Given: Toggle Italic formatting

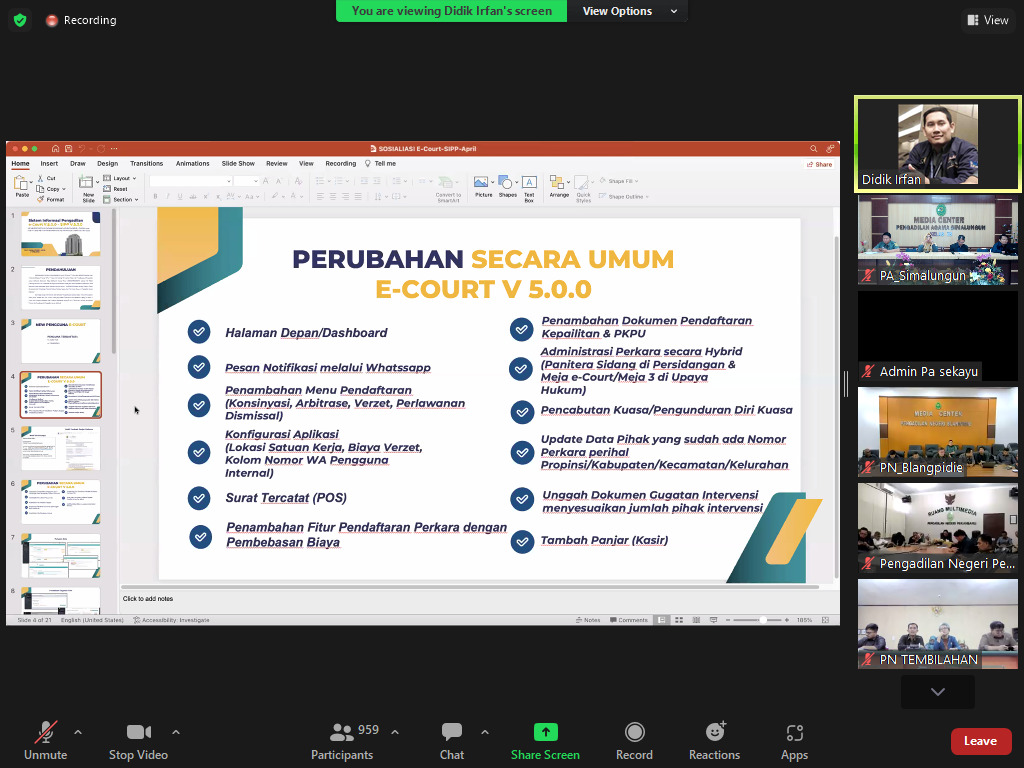Looking at the screenshot, I should [168, 196].
